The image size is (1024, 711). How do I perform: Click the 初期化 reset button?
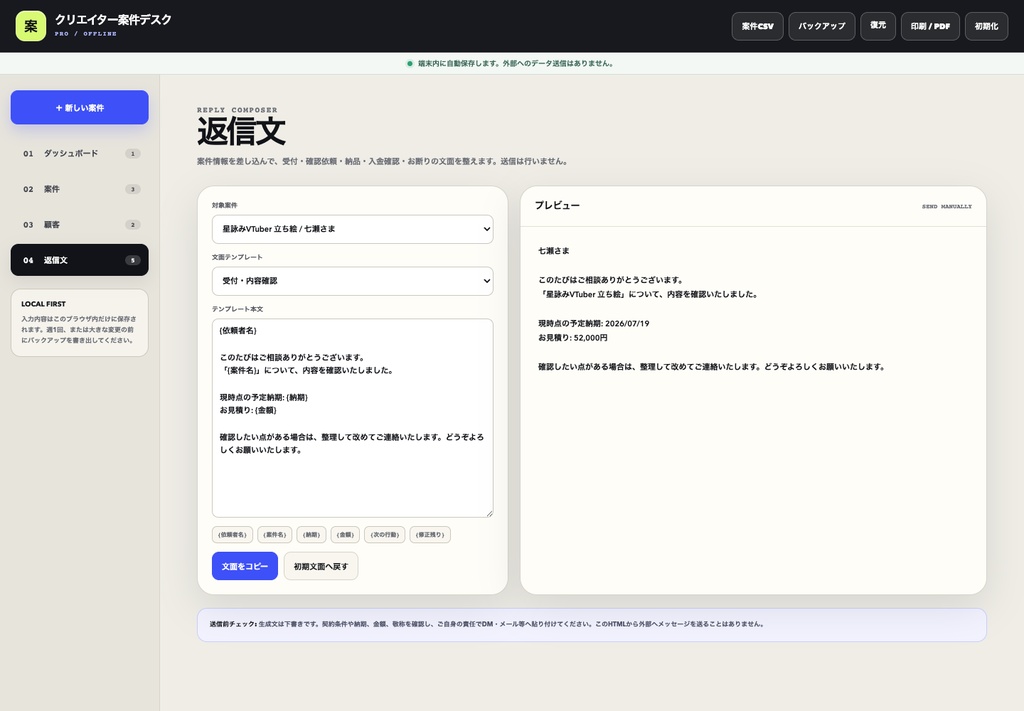(x=986, y=26)
